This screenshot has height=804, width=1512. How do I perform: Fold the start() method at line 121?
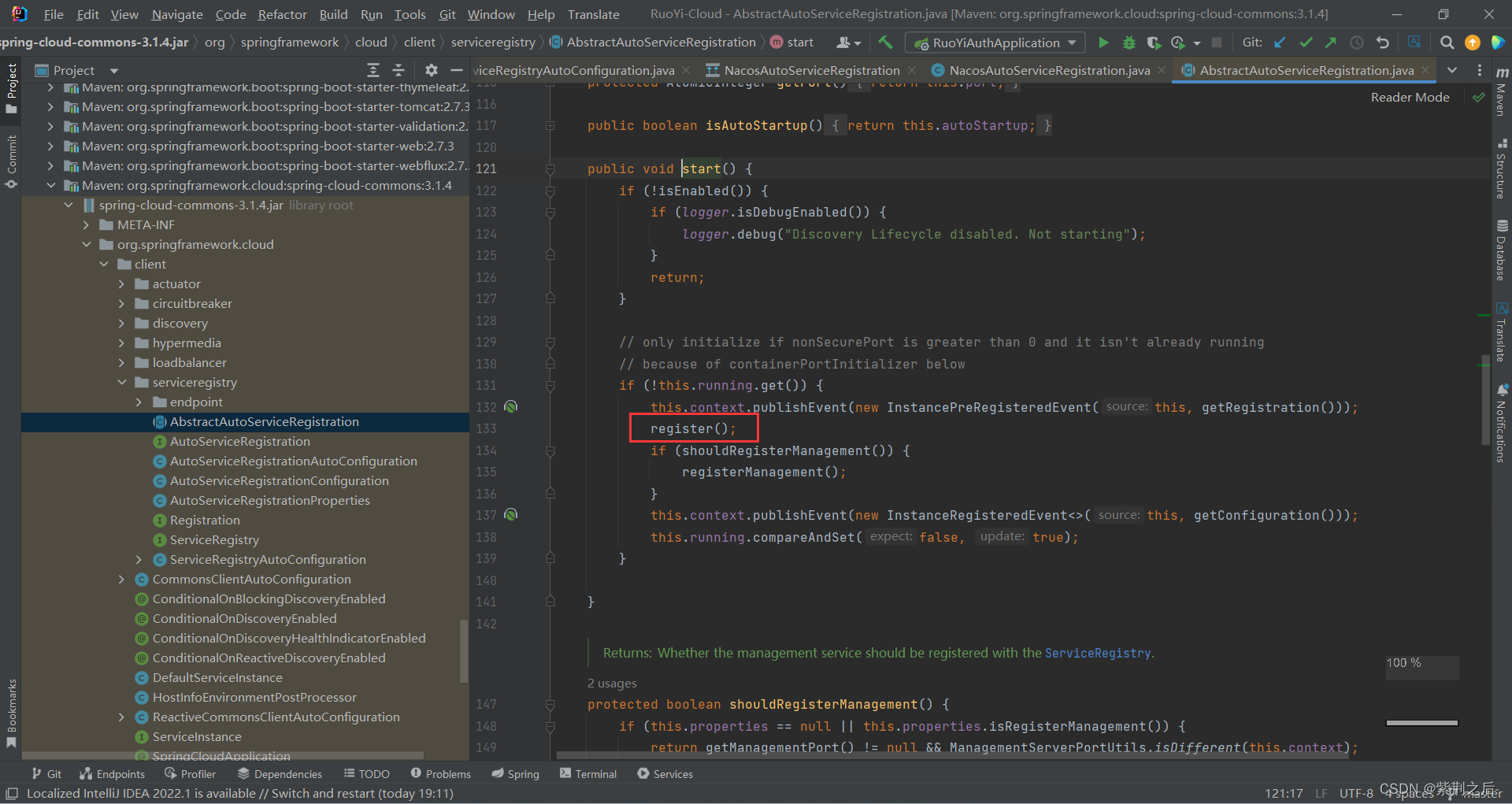click(x=550, y=169)
